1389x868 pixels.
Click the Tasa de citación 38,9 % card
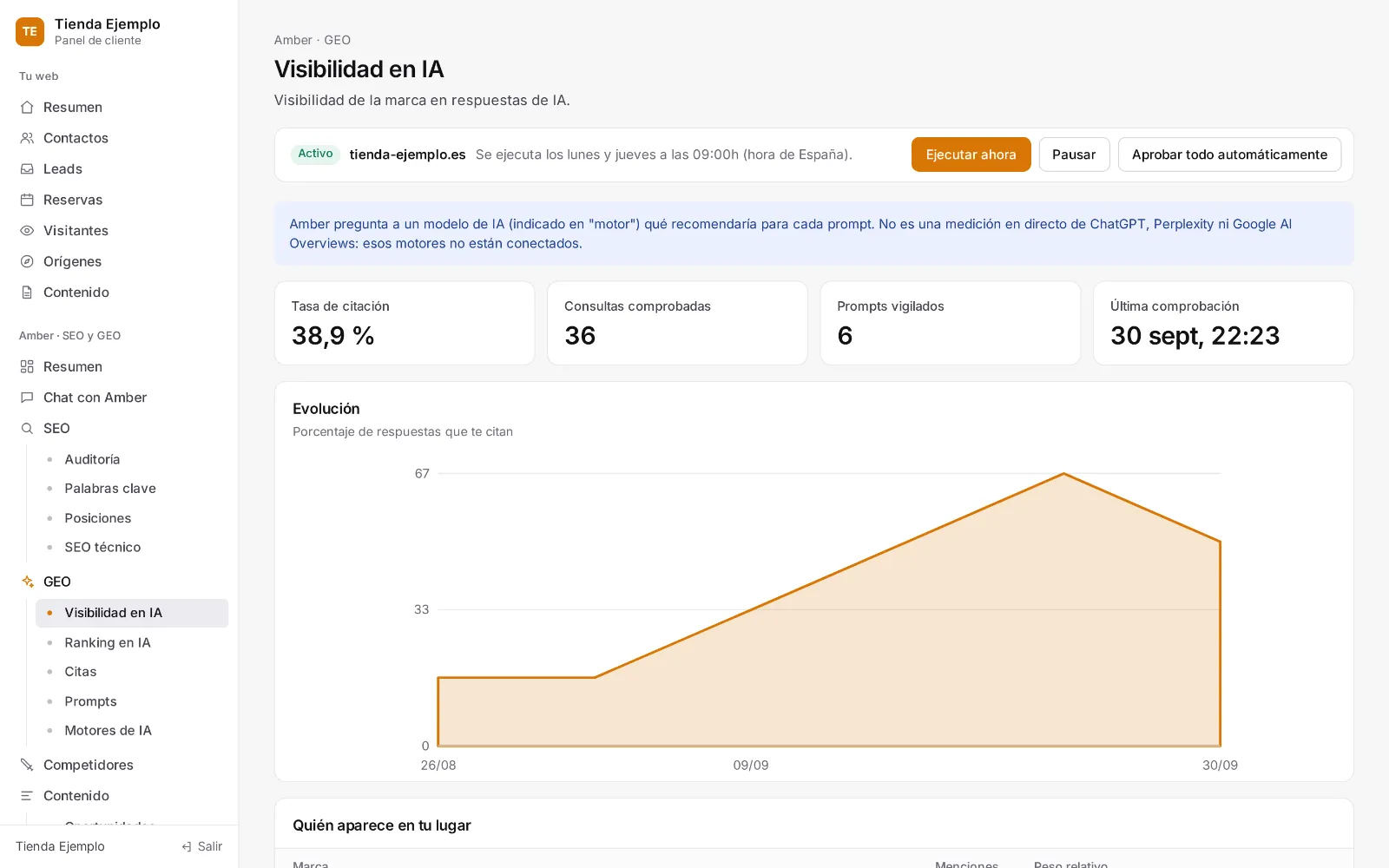coord(405,323)
